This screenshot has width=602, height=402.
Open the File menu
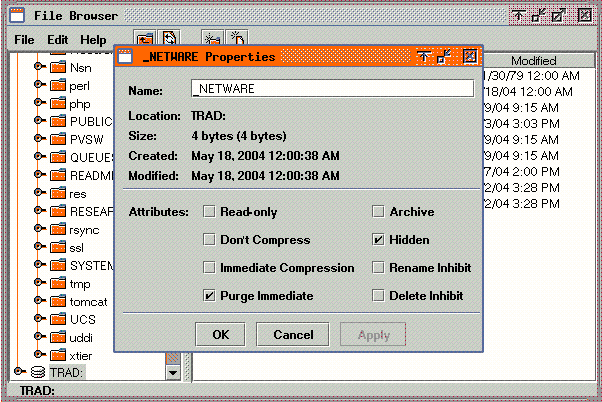coord(24,40)
